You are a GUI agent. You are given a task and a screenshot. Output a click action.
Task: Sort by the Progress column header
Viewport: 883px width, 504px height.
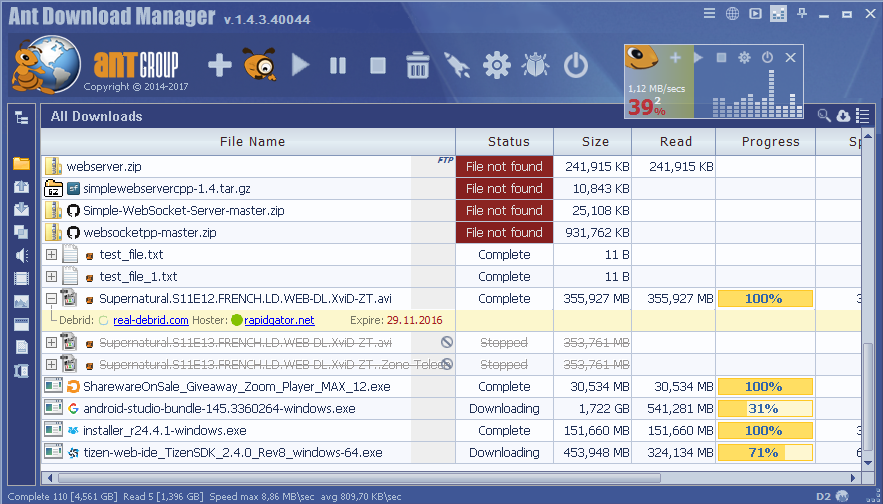point(766,142)
